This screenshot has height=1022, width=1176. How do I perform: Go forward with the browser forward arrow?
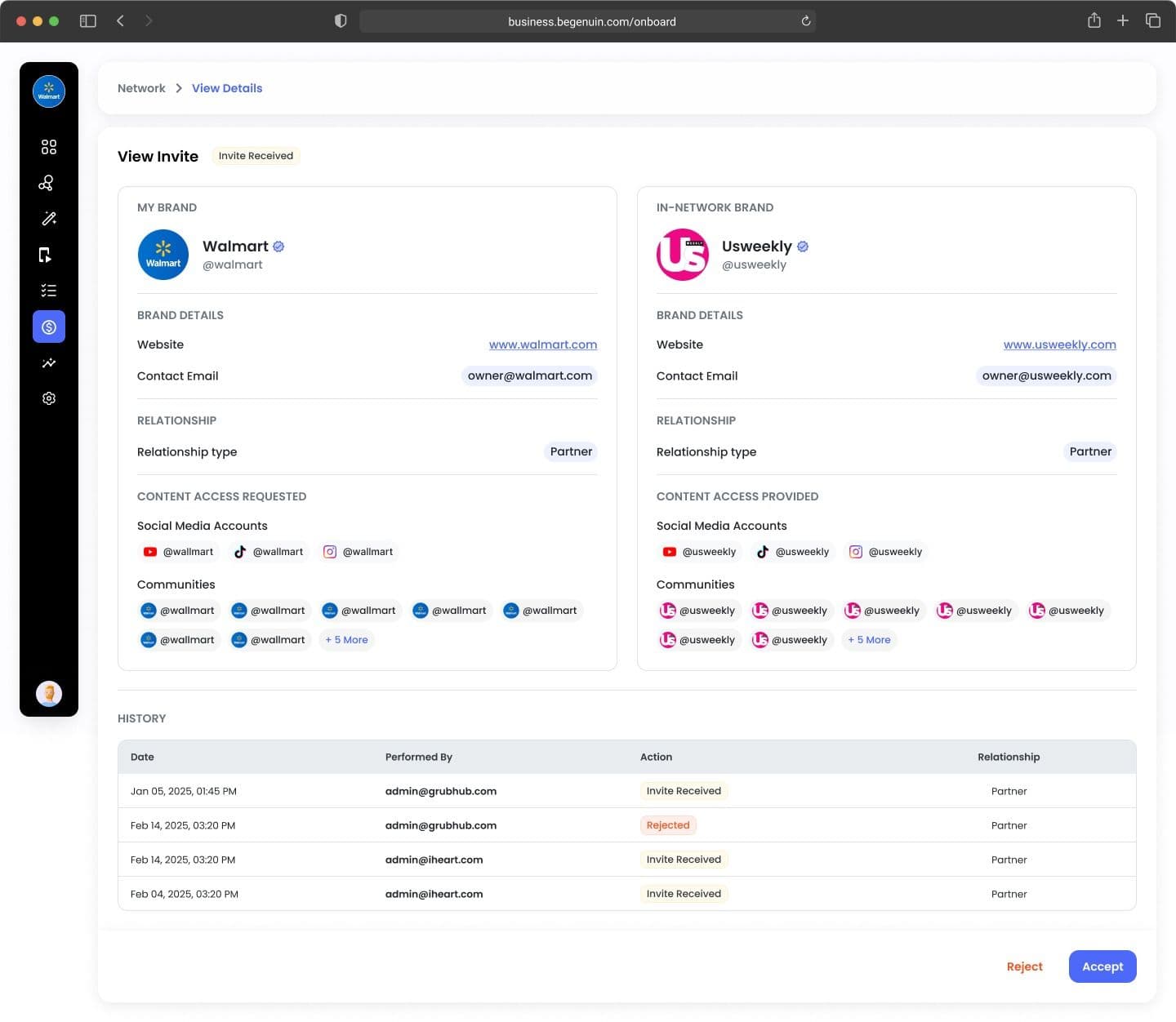[149, 21]
